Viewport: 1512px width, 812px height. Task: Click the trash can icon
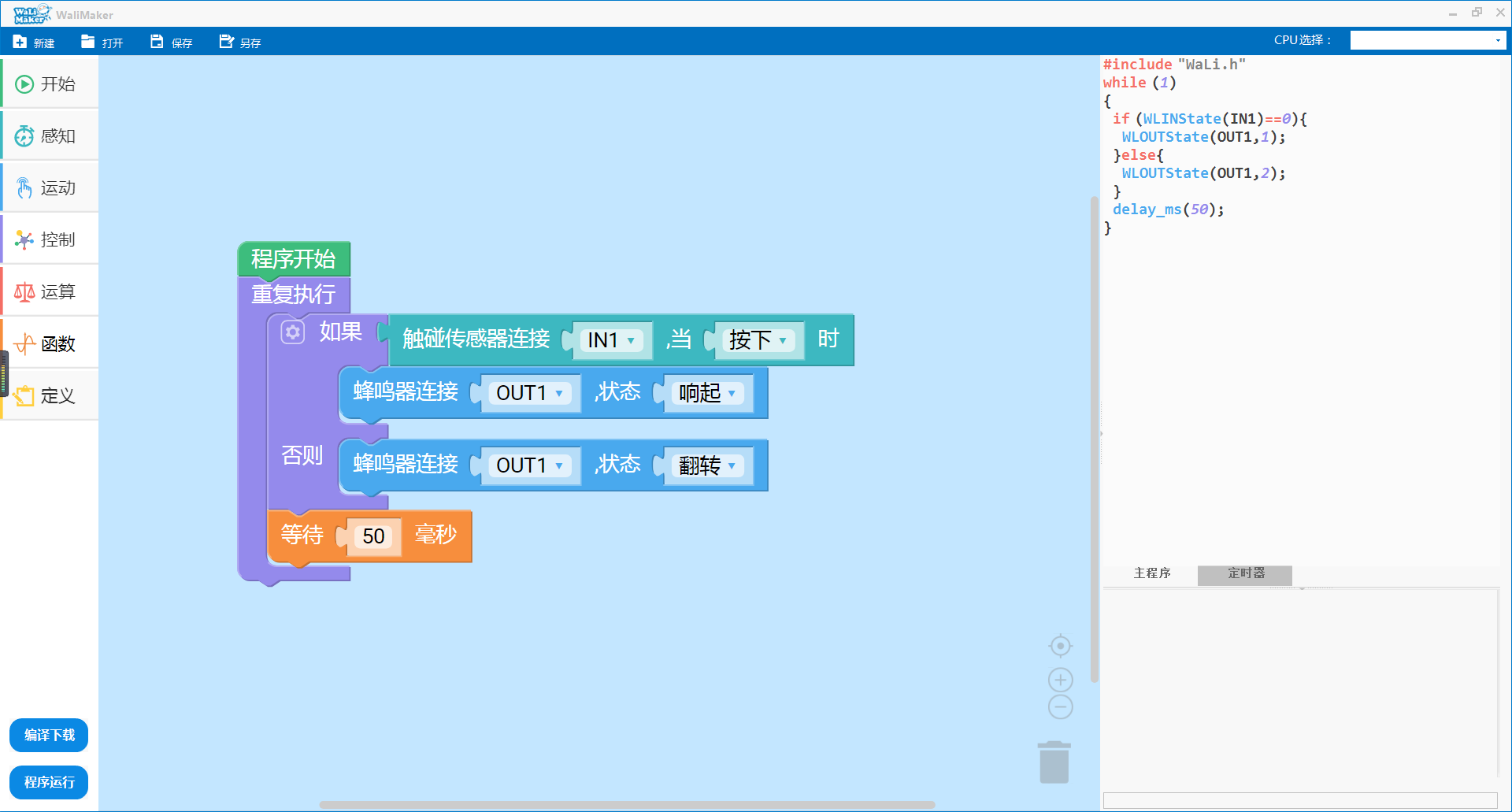click(x=1054, y=762)
